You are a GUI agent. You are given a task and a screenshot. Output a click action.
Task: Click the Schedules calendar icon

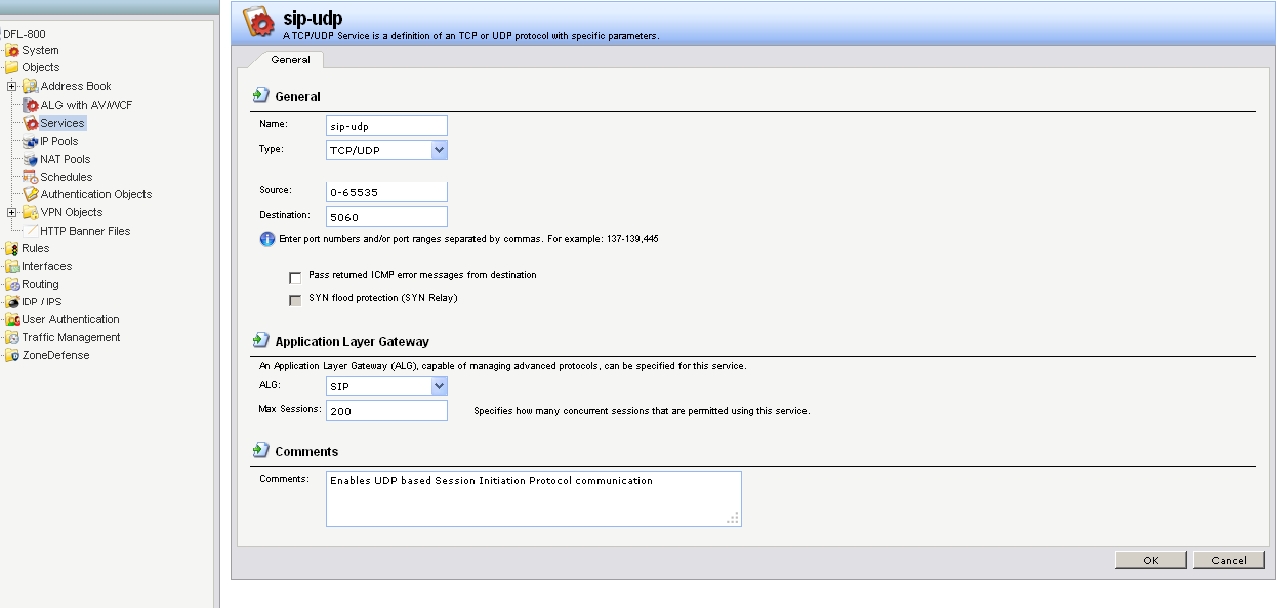pyautogui.click(x=31, y=177)
